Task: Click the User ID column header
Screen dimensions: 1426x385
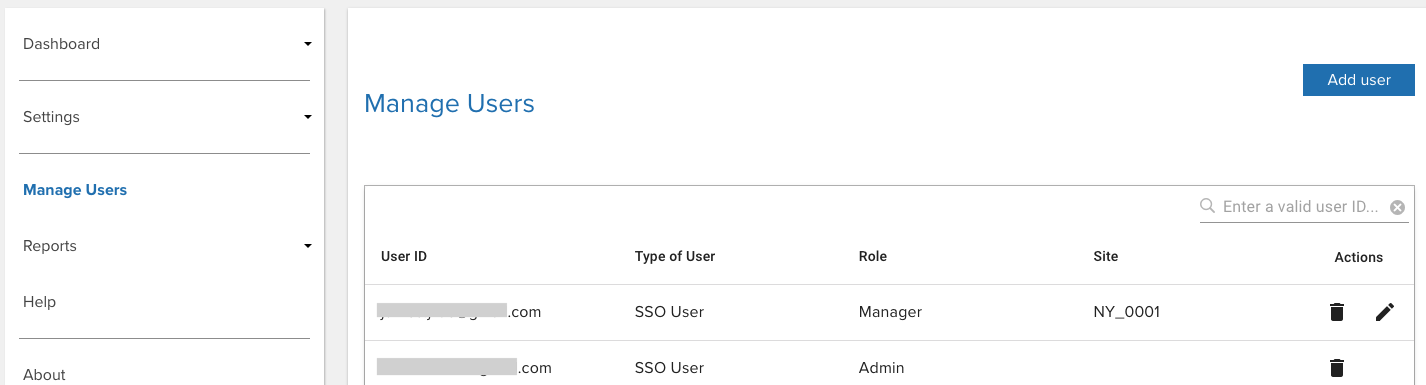Action: point(404,257)
